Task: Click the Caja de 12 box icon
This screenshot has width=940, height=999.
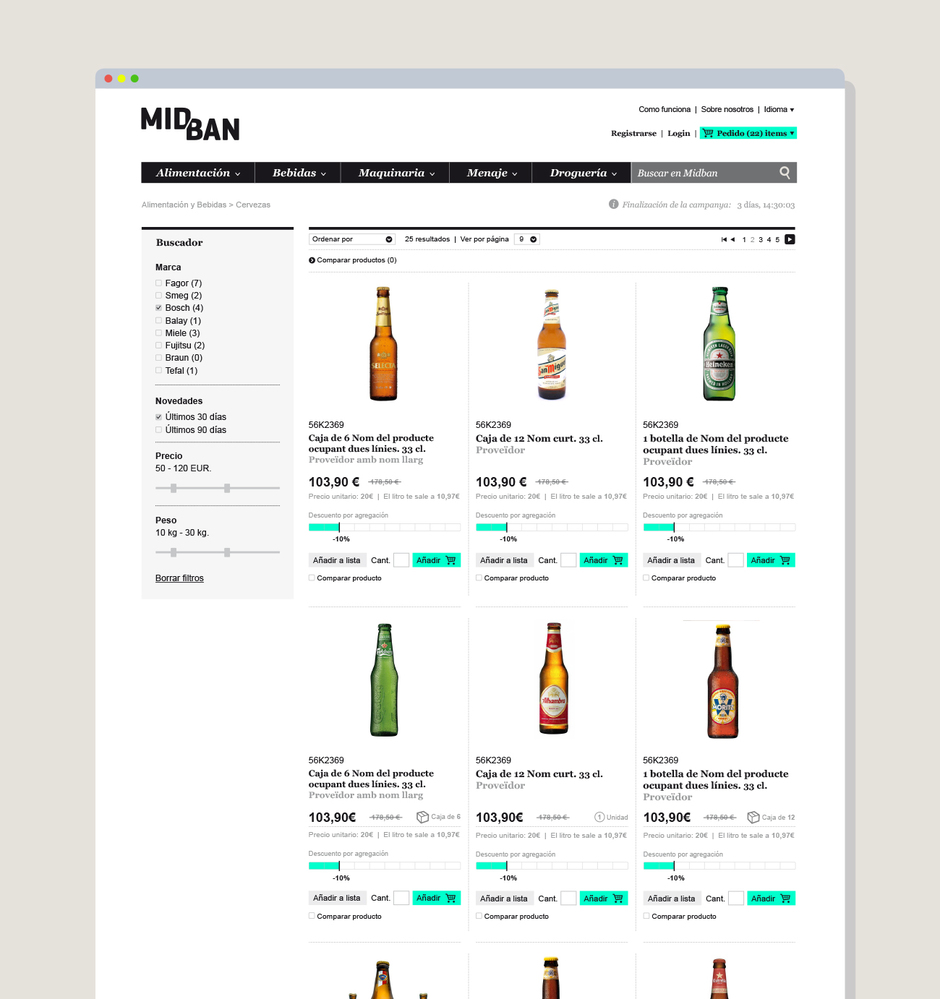Action: [x=753, y=817]
